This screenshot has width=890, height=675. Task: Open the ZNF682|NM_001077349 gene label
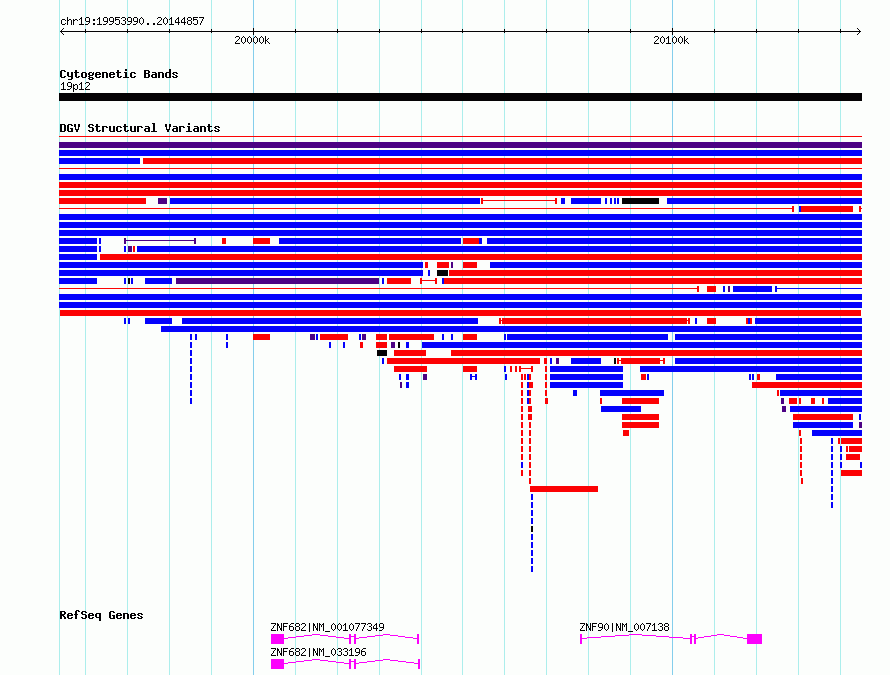click(328, 627)
